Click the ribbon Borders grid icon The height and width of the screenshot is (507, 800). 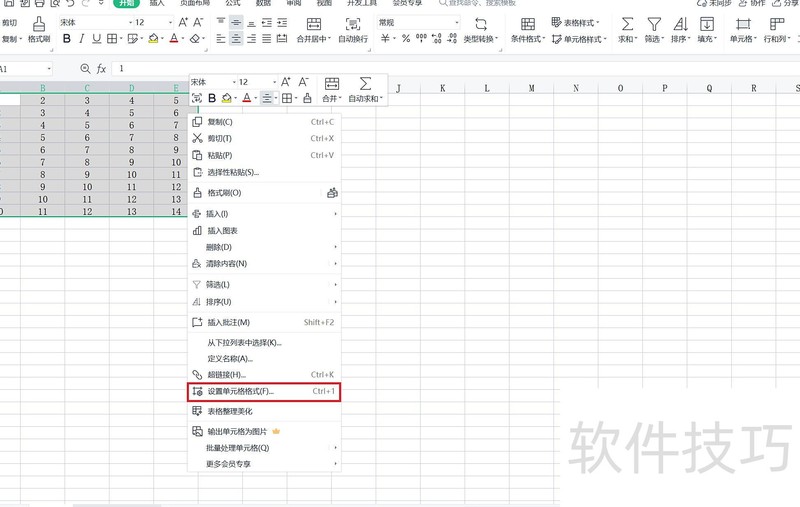[111, 39]
